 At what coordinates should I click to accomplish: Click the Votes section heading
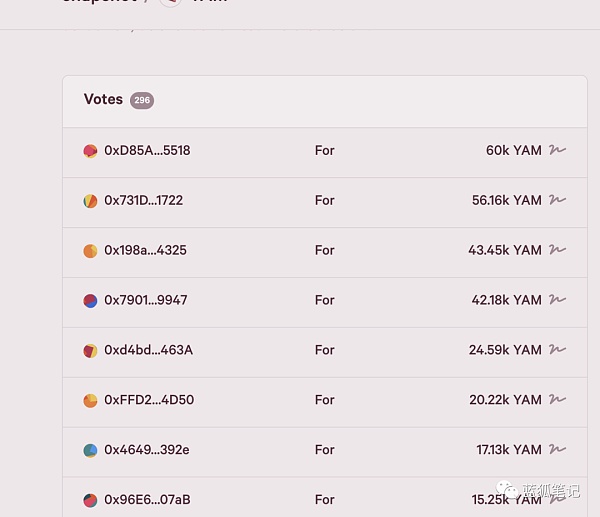click(103, 99)
